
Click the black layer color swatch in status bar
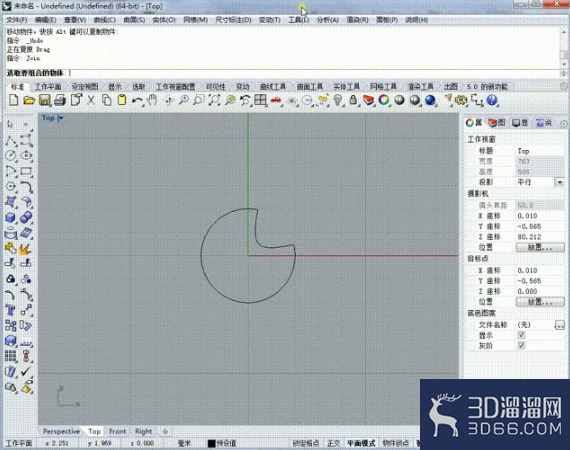(x=211, y=443)
